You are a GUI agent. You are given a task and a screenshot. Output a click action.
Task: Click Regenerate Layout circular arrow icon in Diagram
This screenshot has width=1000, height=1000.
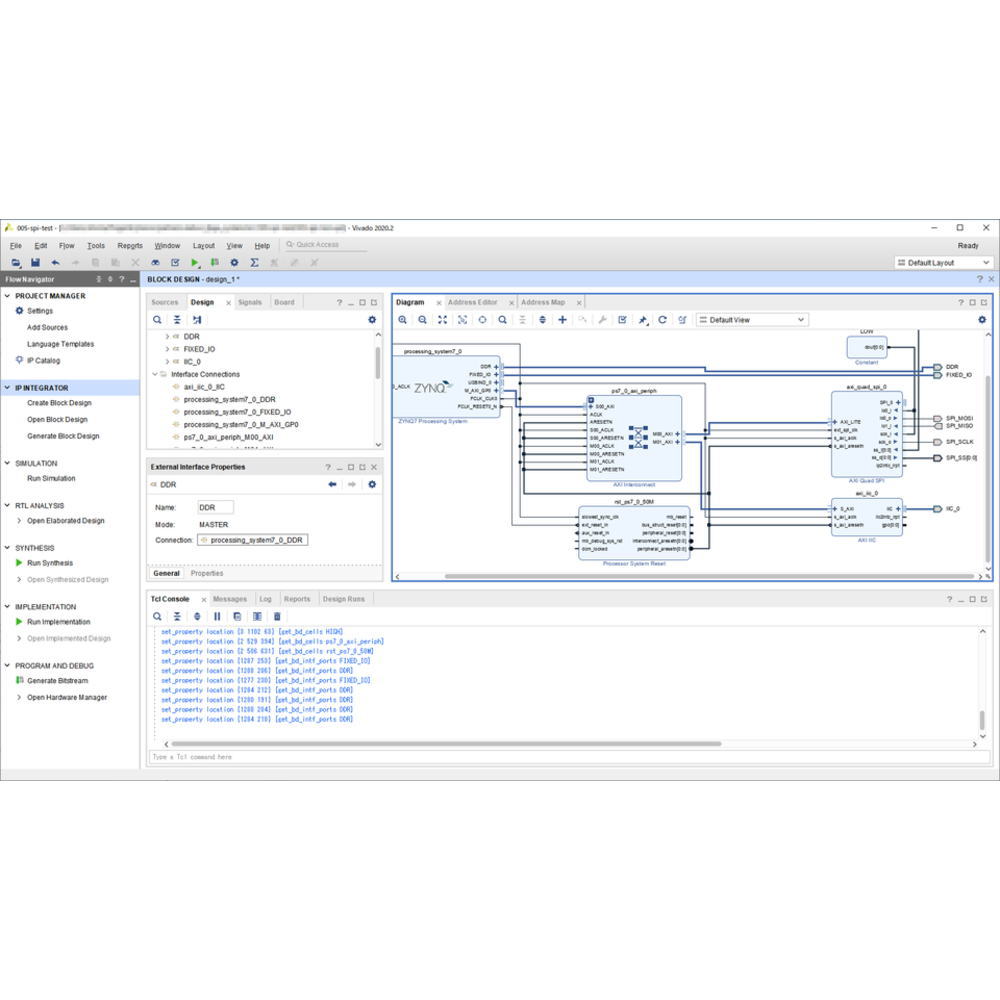(x=663, y=320)
